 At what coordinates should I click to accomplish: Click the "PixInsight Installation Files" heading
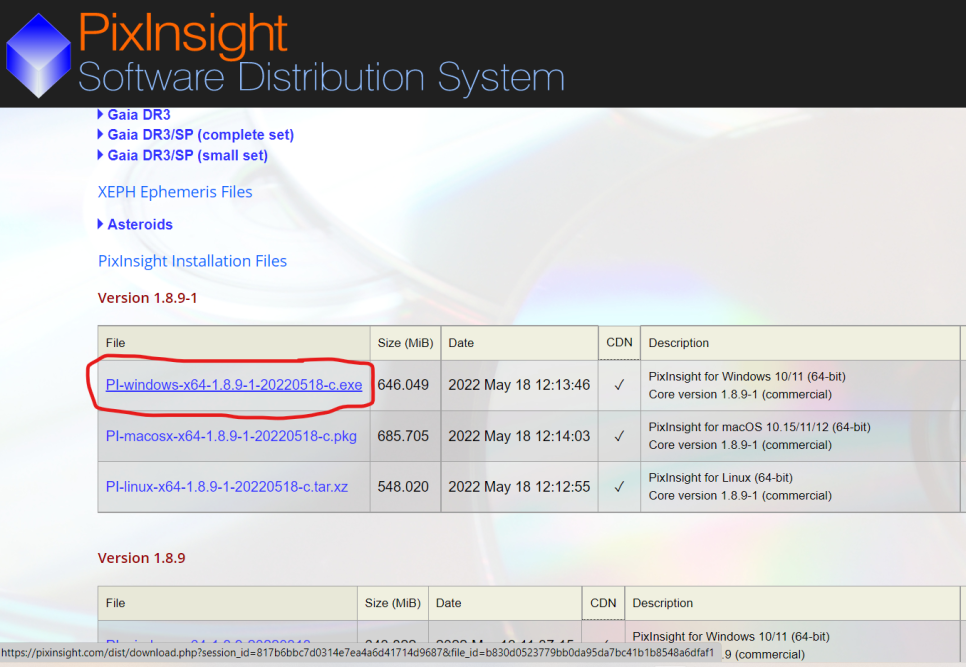pyautogui.click(x=192, y=261)
